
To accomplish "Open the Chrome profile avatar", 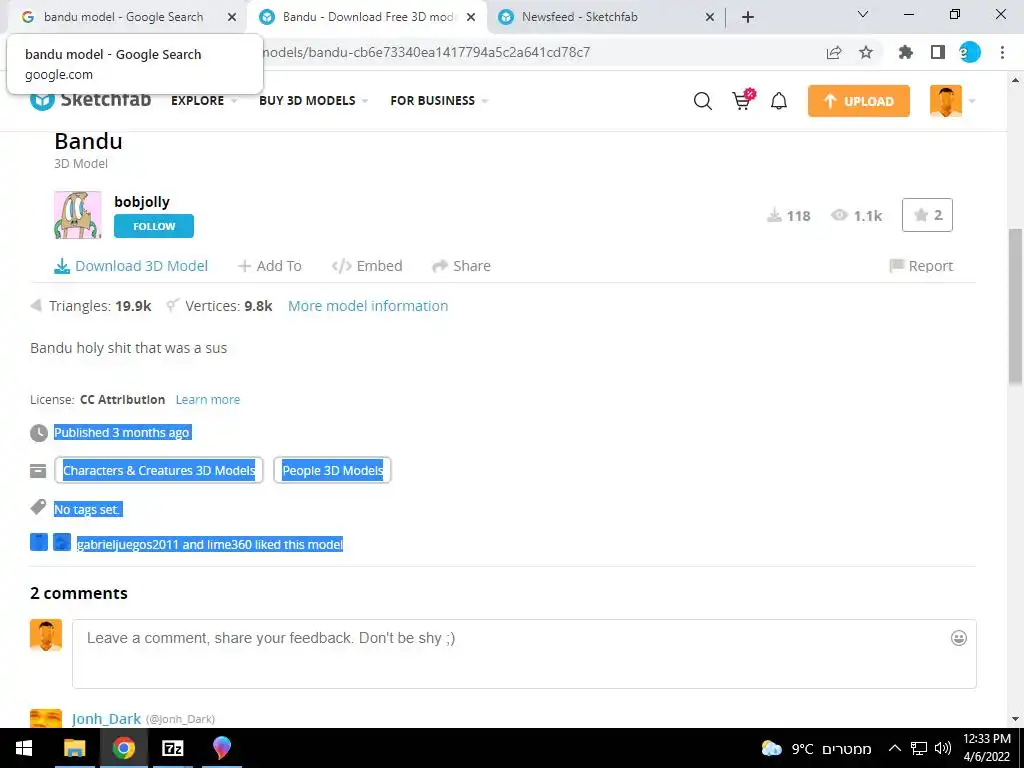I will [970, 52].
